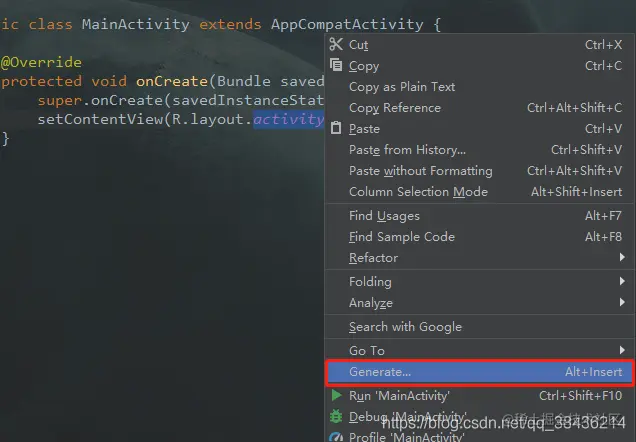
Task: Select Profile 'MainActivity' entry
Action: tap(480, 436)
